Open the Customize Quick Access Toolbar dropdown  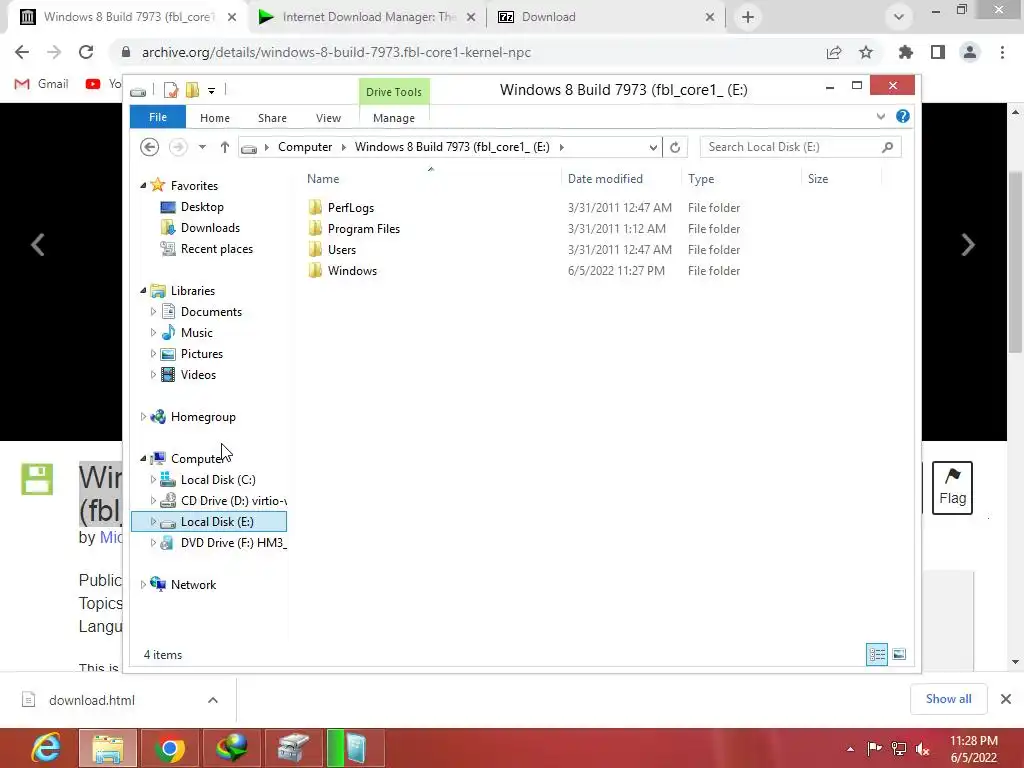pyautogui.click(x=211, y=91)
